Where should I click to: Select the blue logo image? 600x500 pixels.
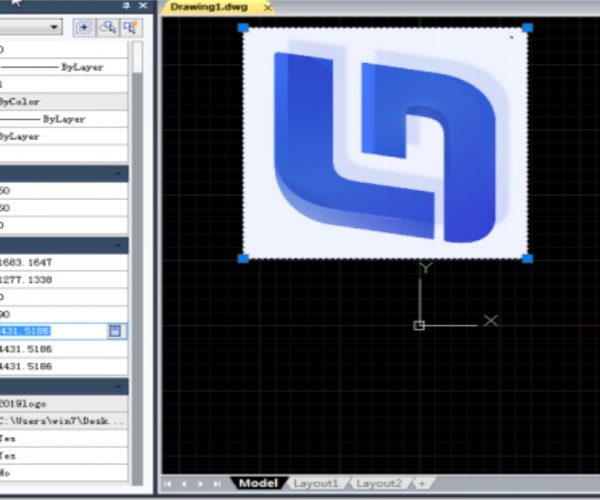(385, 143)
